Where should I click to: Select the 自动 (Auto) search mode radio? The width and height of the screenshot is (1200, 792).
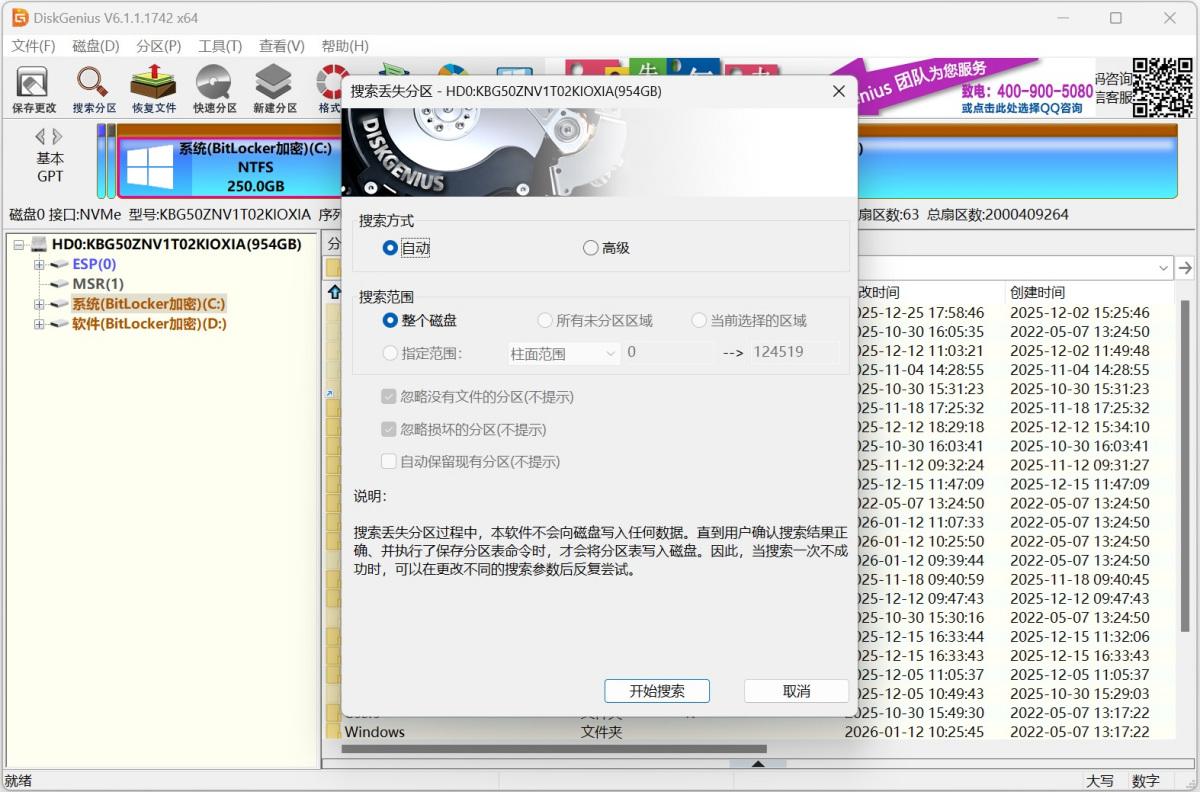pyautogui.click(x=391, y=248)
